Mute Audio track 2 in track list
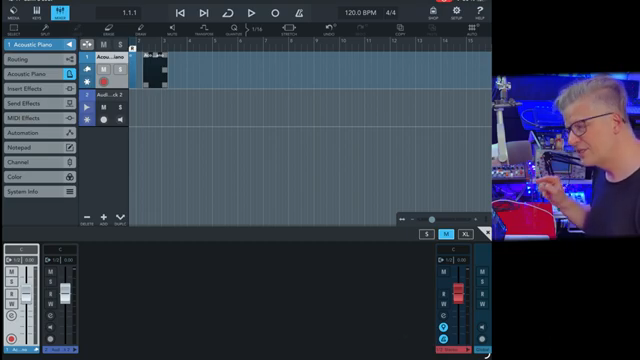The image size is (640, 360). 104,107
